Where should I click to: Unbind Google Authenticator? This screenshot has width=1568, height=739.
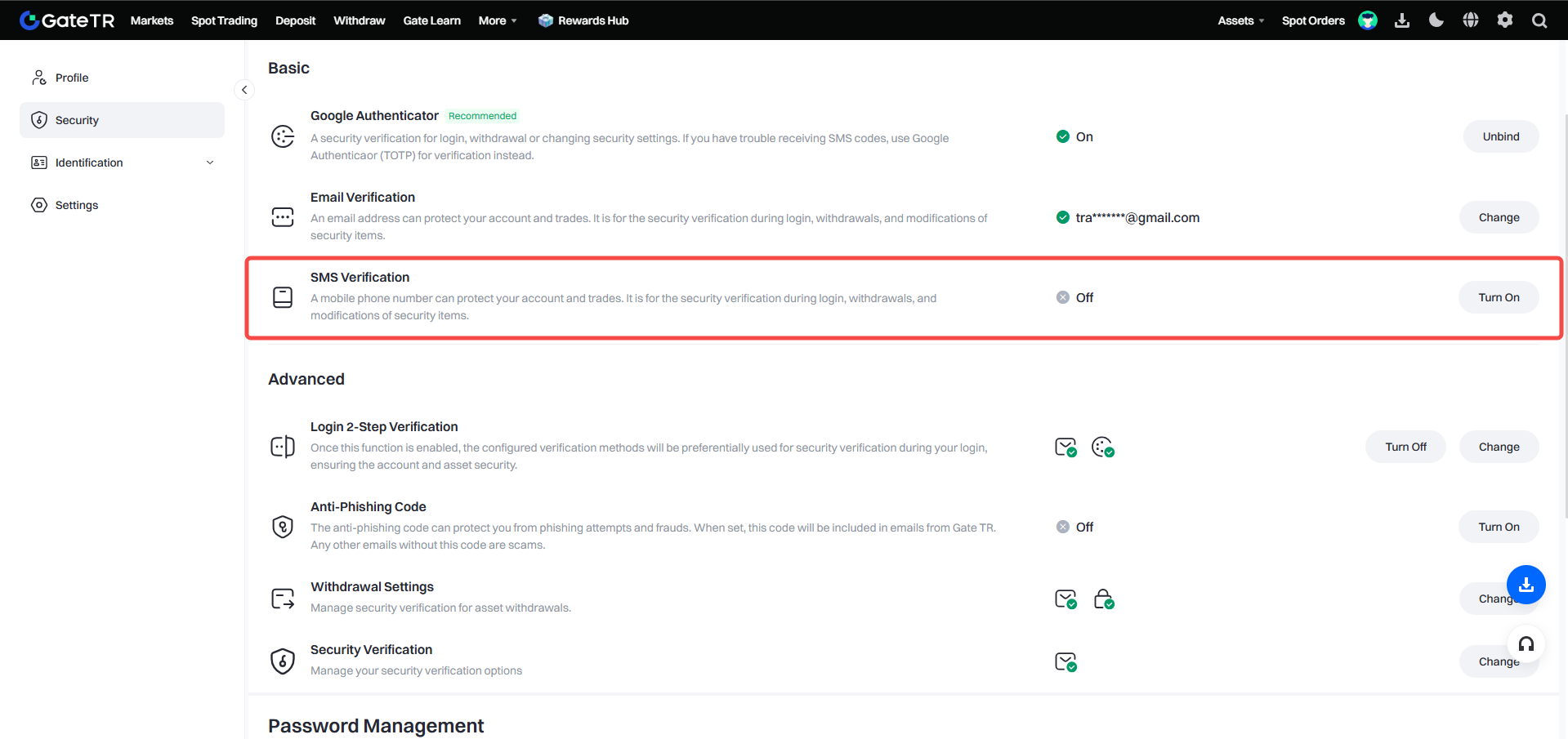pos(1501,136)
